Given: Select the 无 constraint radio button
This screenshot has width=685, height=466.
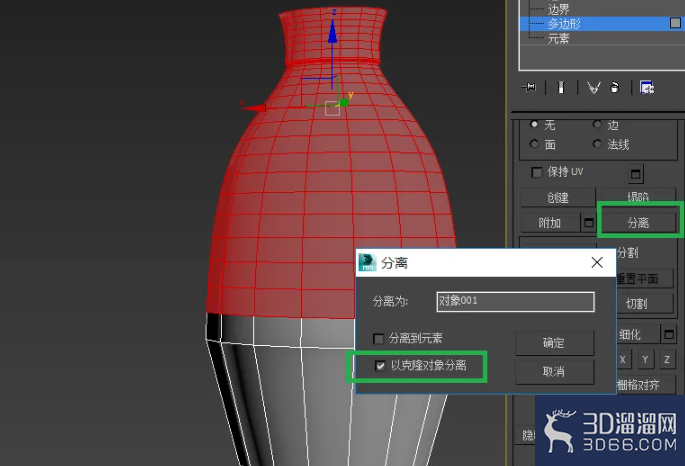Looking at the screenshot, I should pos(534,124).
